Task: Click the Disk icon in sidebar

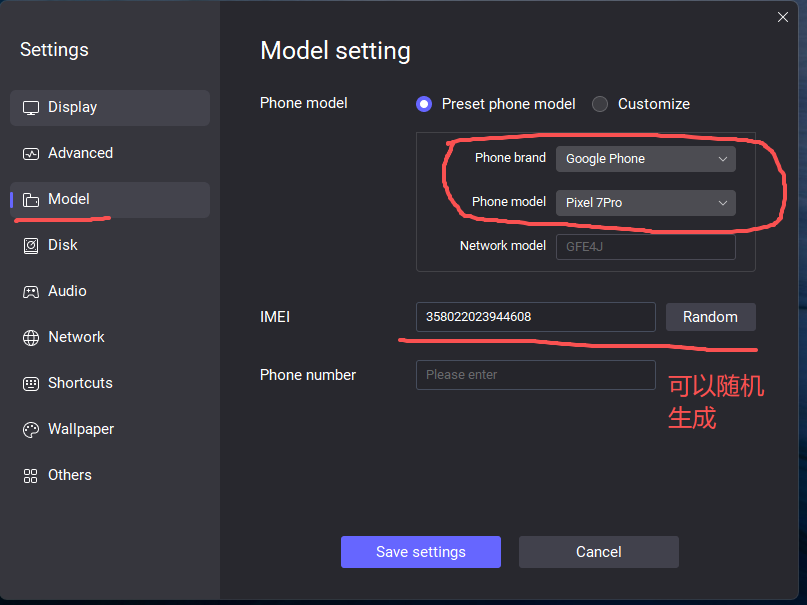Action: (x=31, y=246)
